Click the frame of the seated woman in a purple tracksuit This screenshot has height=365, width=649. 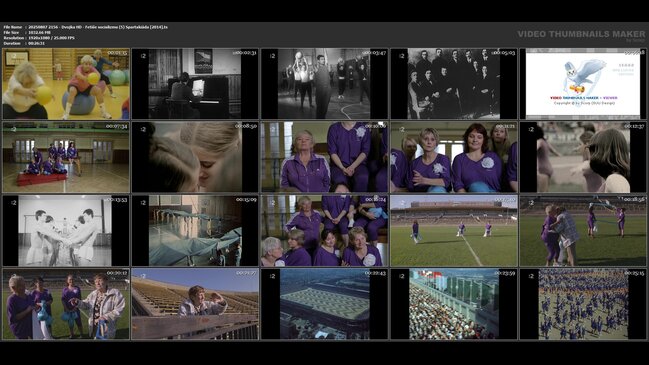point(324,157)
